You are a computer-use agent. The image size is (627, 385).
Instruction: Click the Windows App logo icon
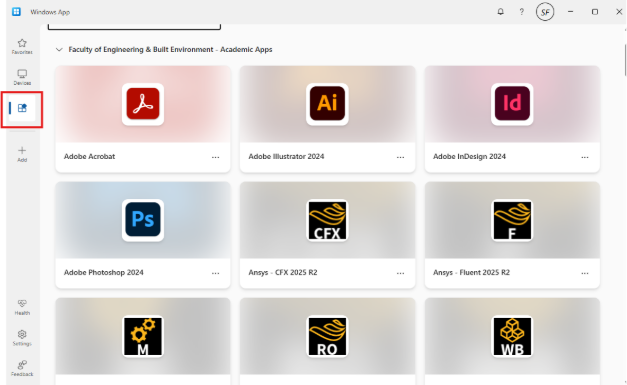(x=16, y=12)
